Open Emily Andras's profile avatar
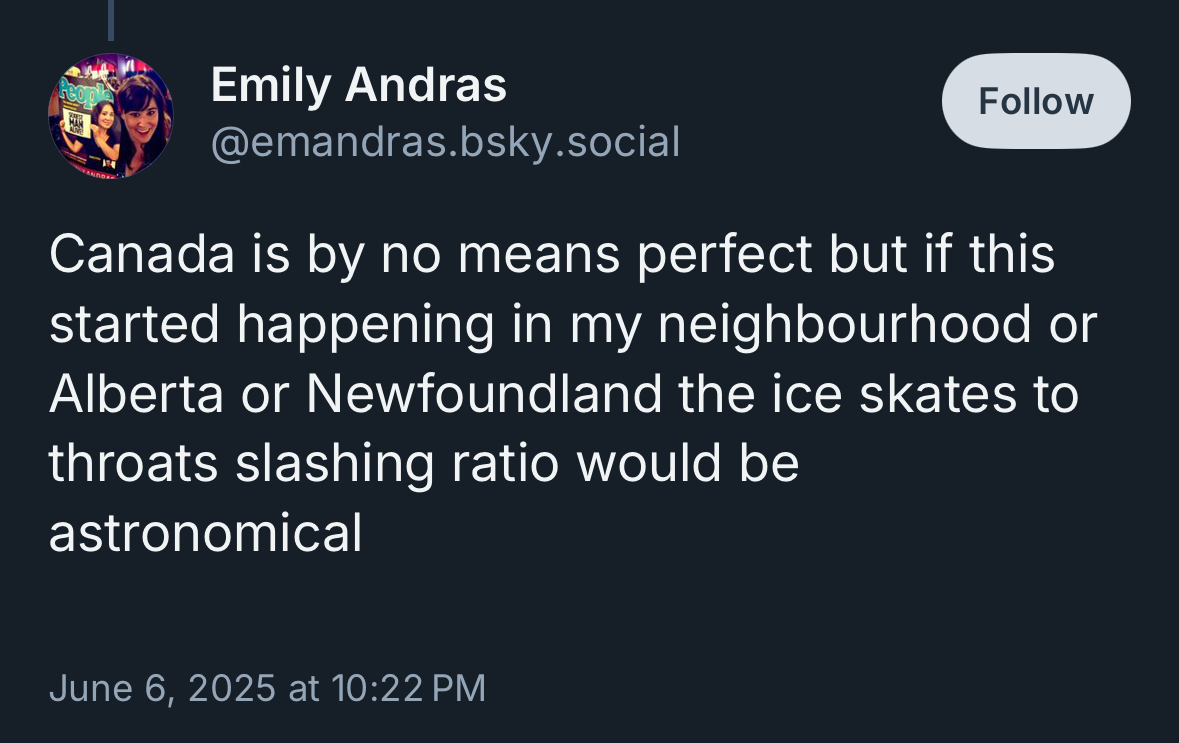The height and width of the screenshot is (743, 1179). pos(110,116)
